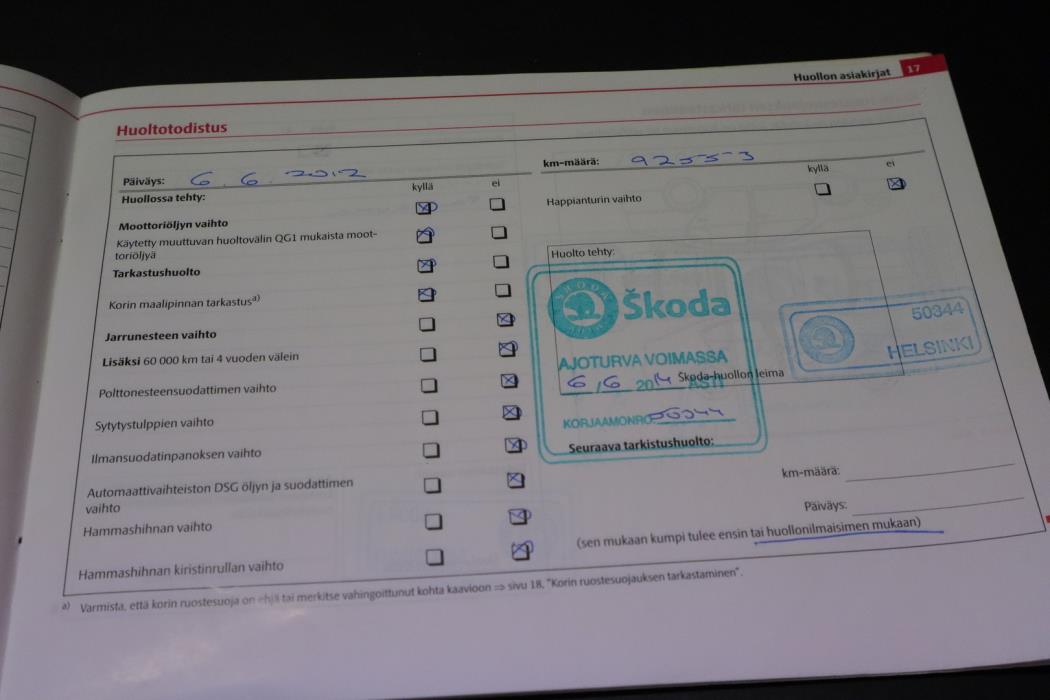The width and height of the screenshot is (1050, 700).
Task: Tick the checked ei box for Happianturin vaihto
Action: pos(896,184)
